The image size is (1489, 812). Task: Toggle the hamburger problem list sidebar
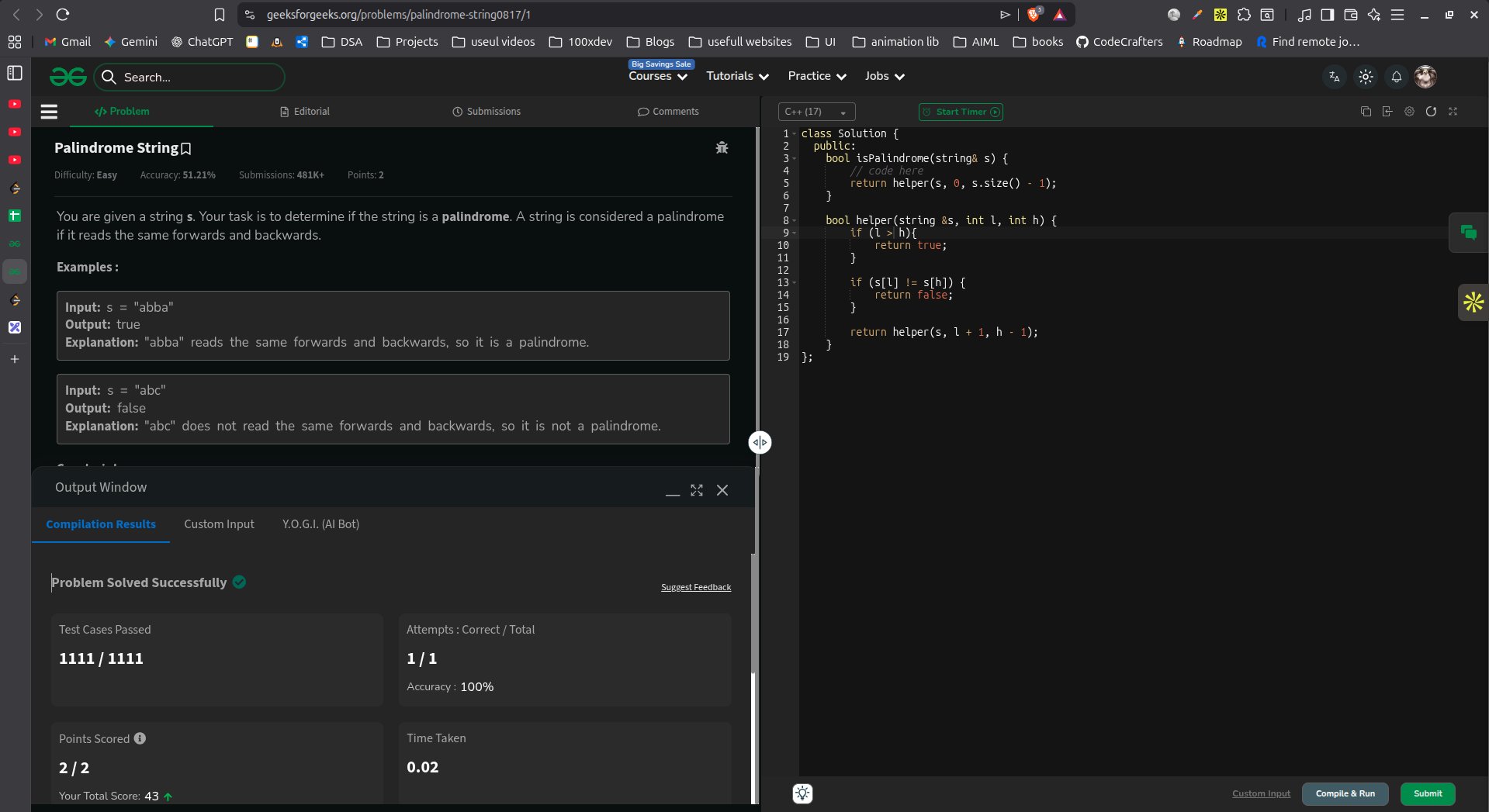49,112
